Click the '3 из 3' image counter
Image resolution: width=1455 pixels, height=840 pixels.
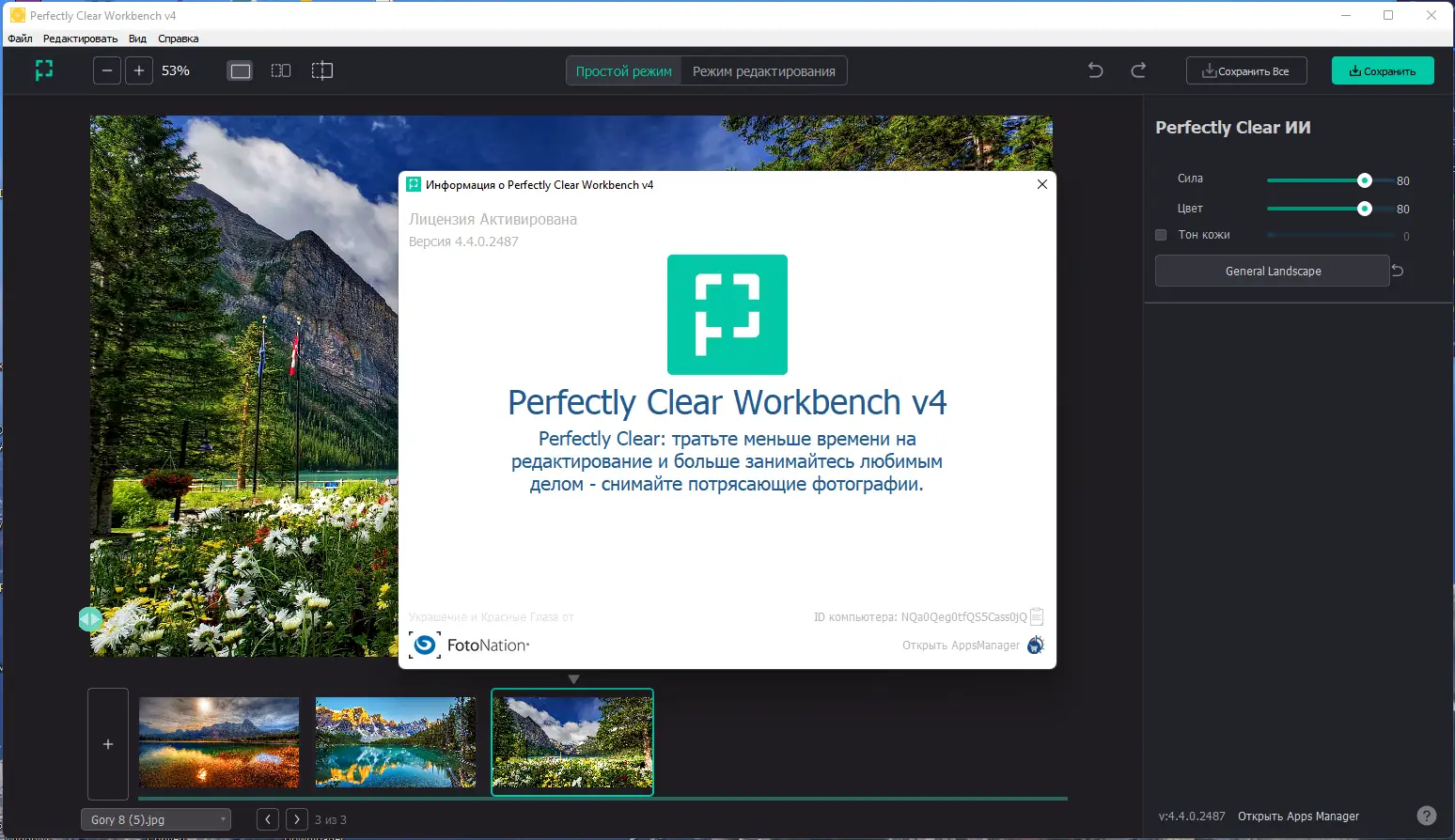330,819
